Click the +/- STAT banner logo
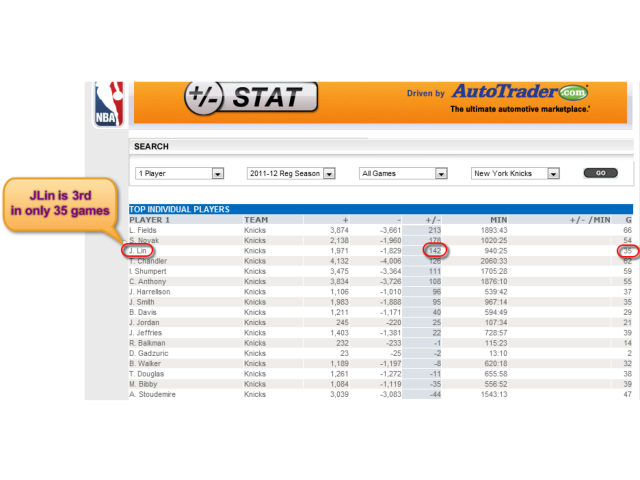 tap(251, 98)
